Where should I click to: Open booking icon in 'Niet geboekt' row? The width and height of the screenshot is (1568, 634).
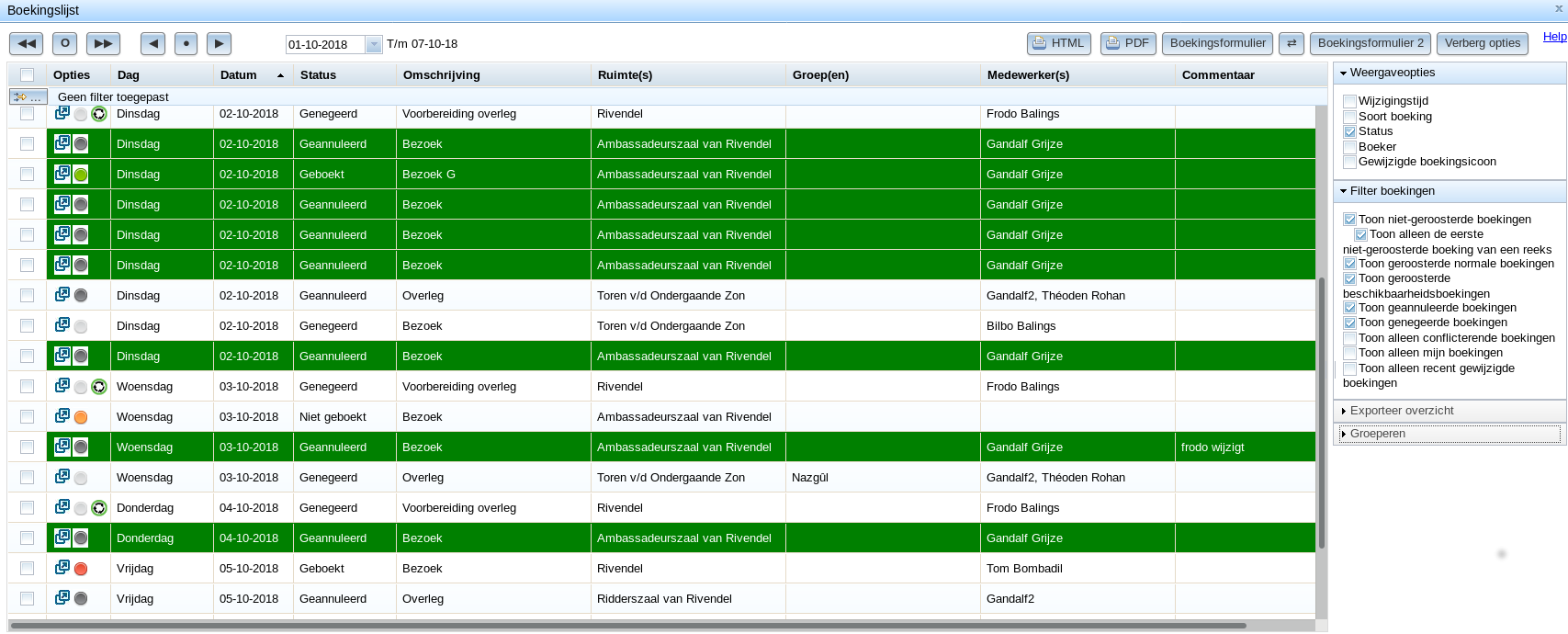point(62,416)
